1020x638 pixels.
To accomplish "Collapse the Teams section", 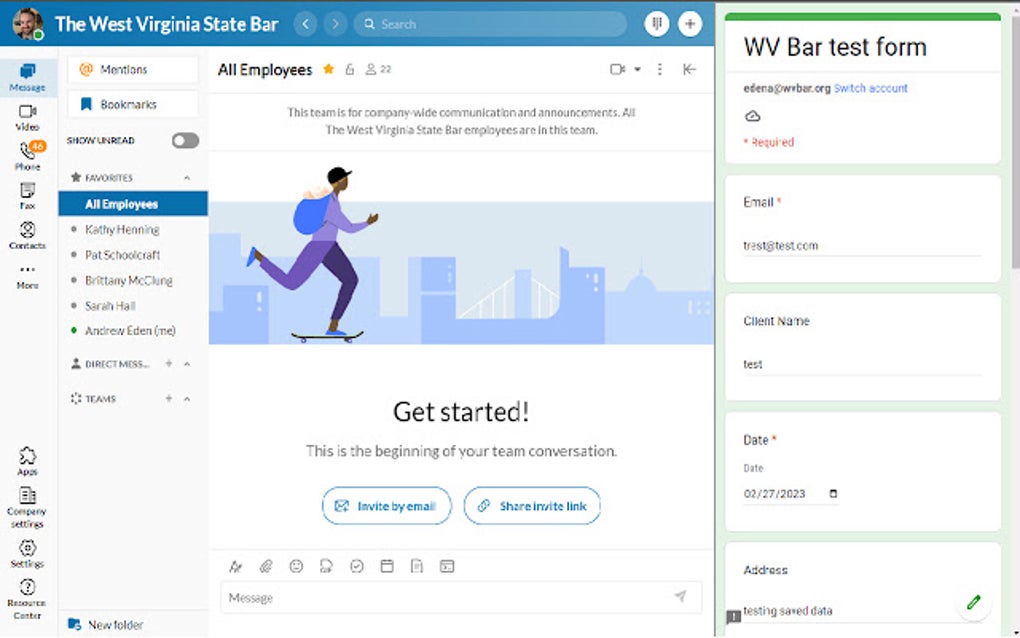I will pos(187,399).
